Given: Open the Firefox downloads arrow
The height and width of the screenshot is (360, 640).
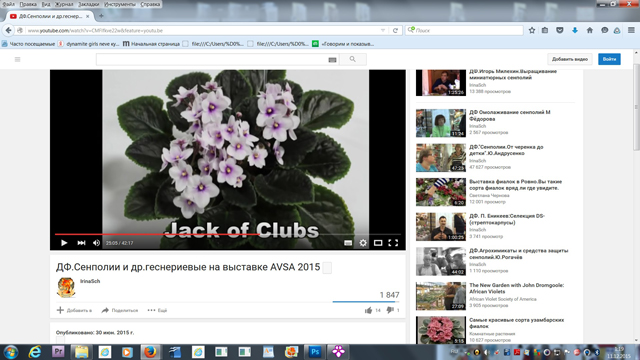Looking at the screenshot, I should [x=575, y=30].
